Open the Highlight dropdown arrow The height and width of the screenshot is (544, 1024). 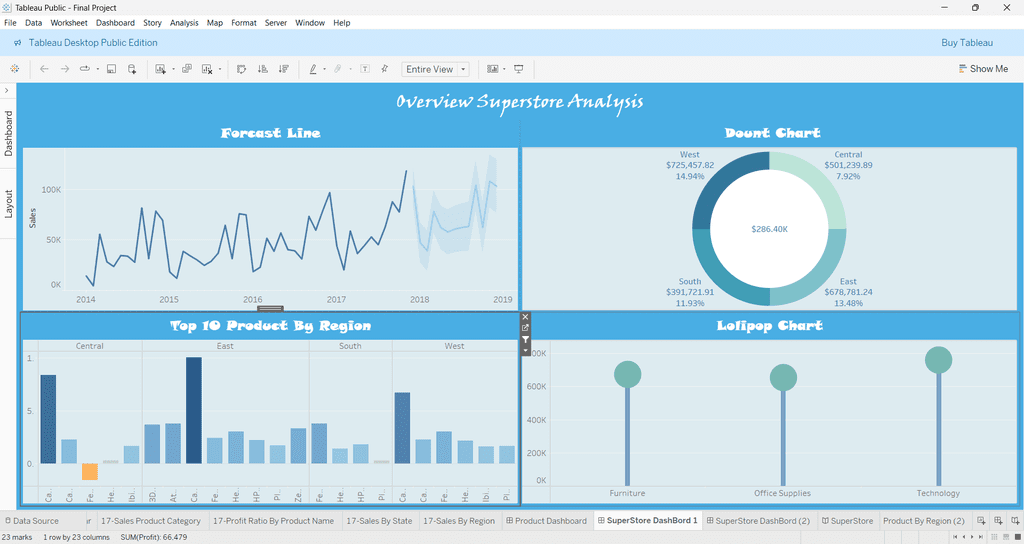tap(325, 69)
